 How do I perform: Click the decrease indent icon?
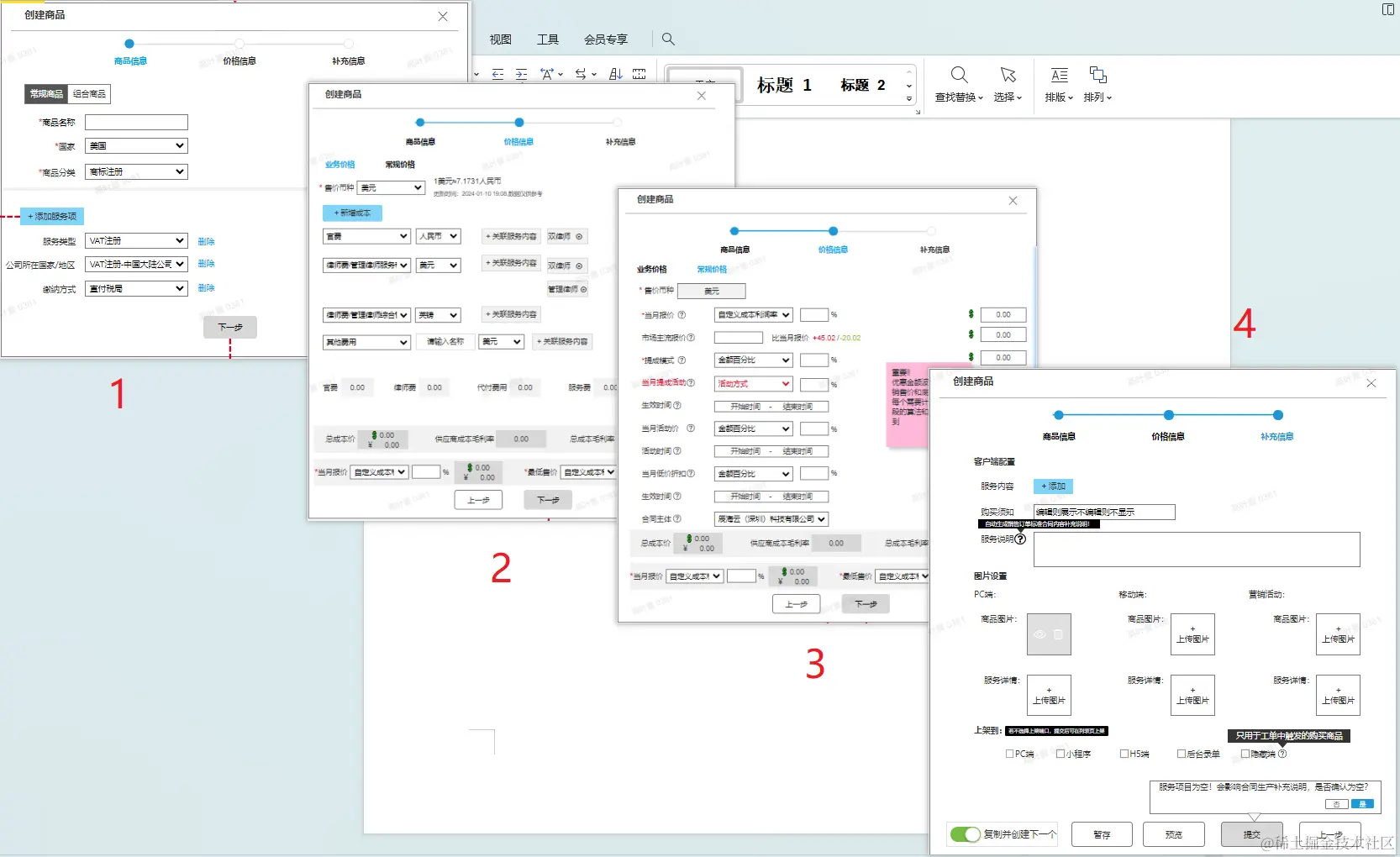[x=497, y=74]
